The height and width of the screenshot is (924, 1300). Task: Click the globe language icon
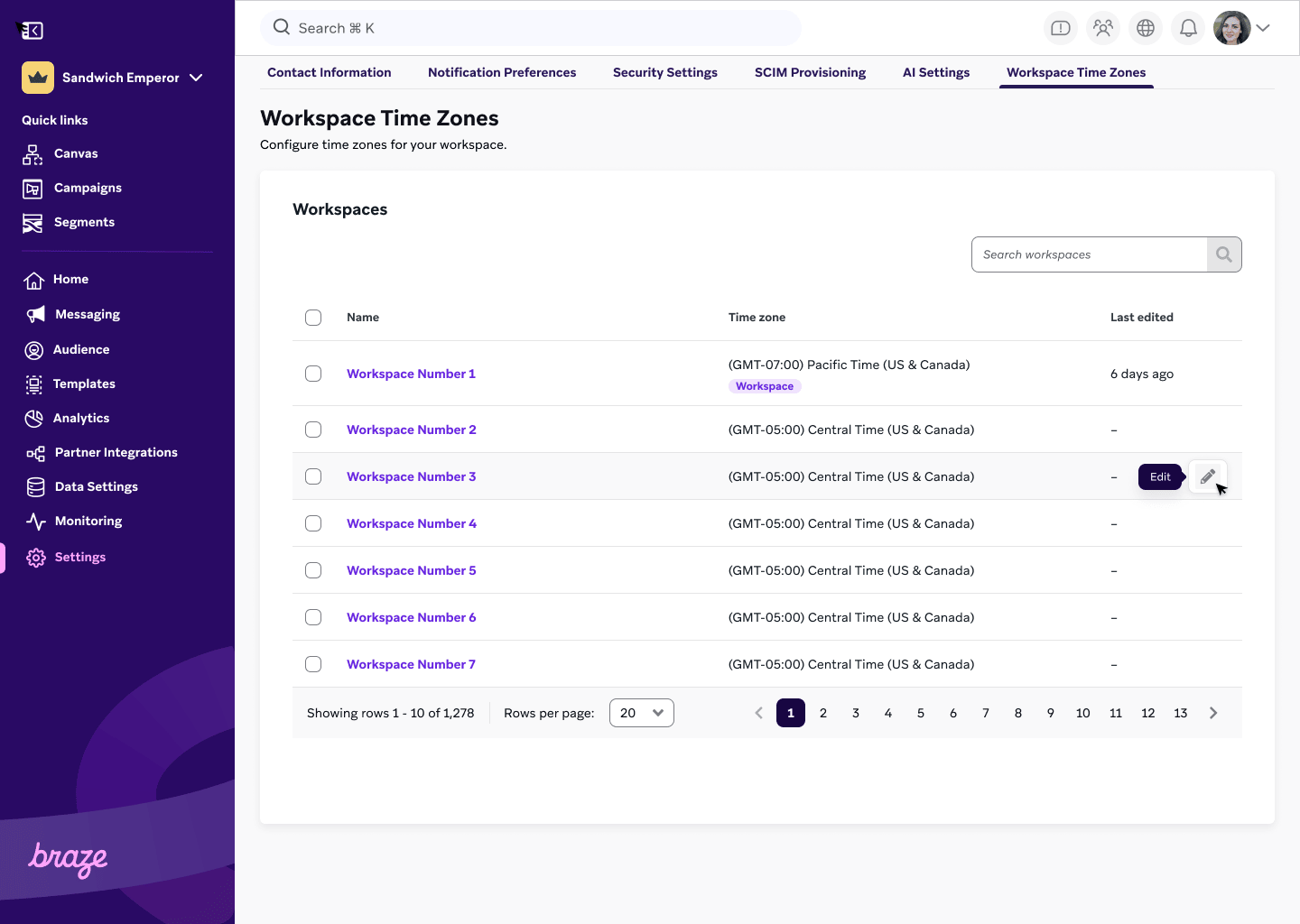tap(1145, 28)
